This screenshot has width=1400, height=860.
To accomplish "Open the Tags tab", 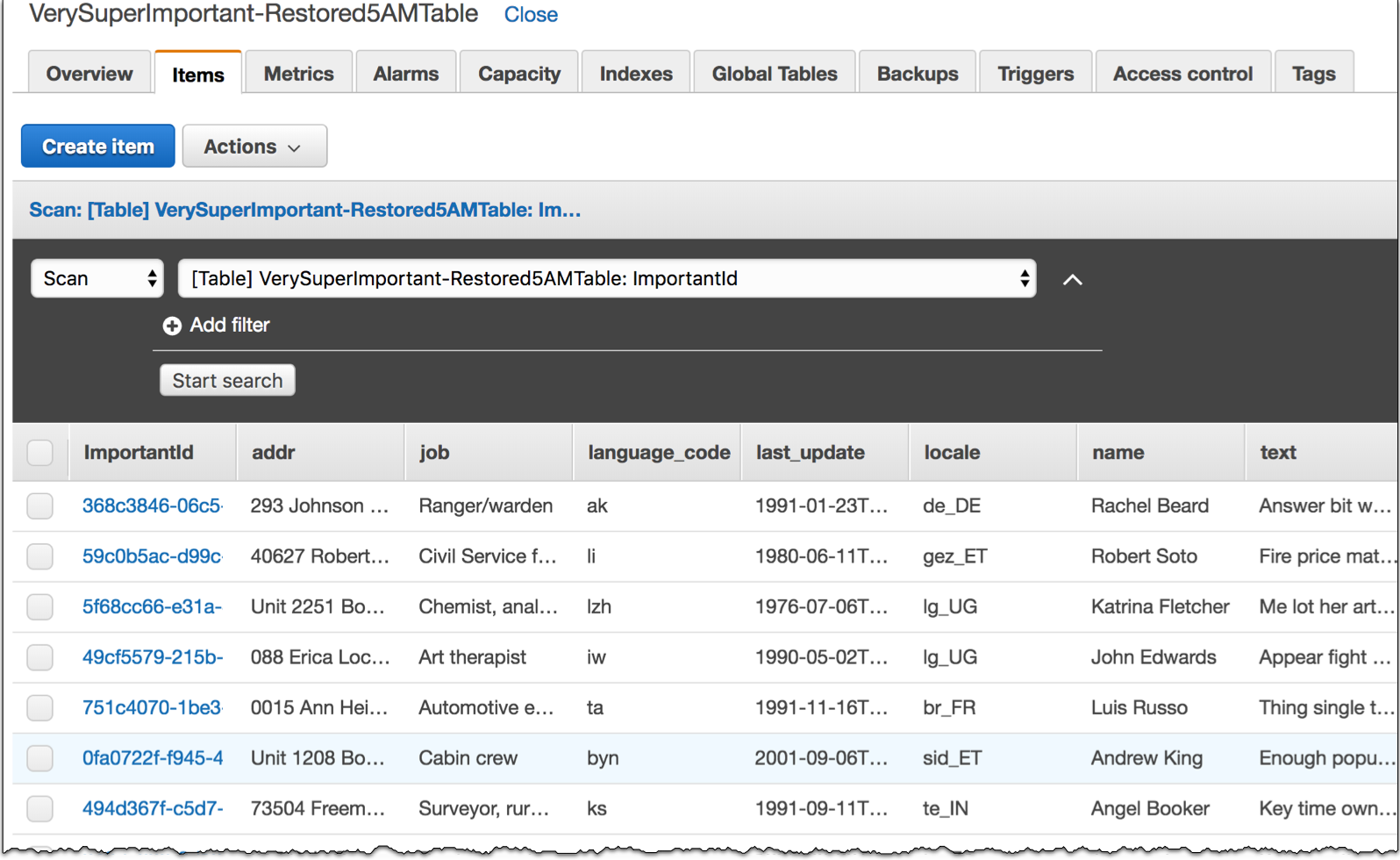I will [1314, 74].
